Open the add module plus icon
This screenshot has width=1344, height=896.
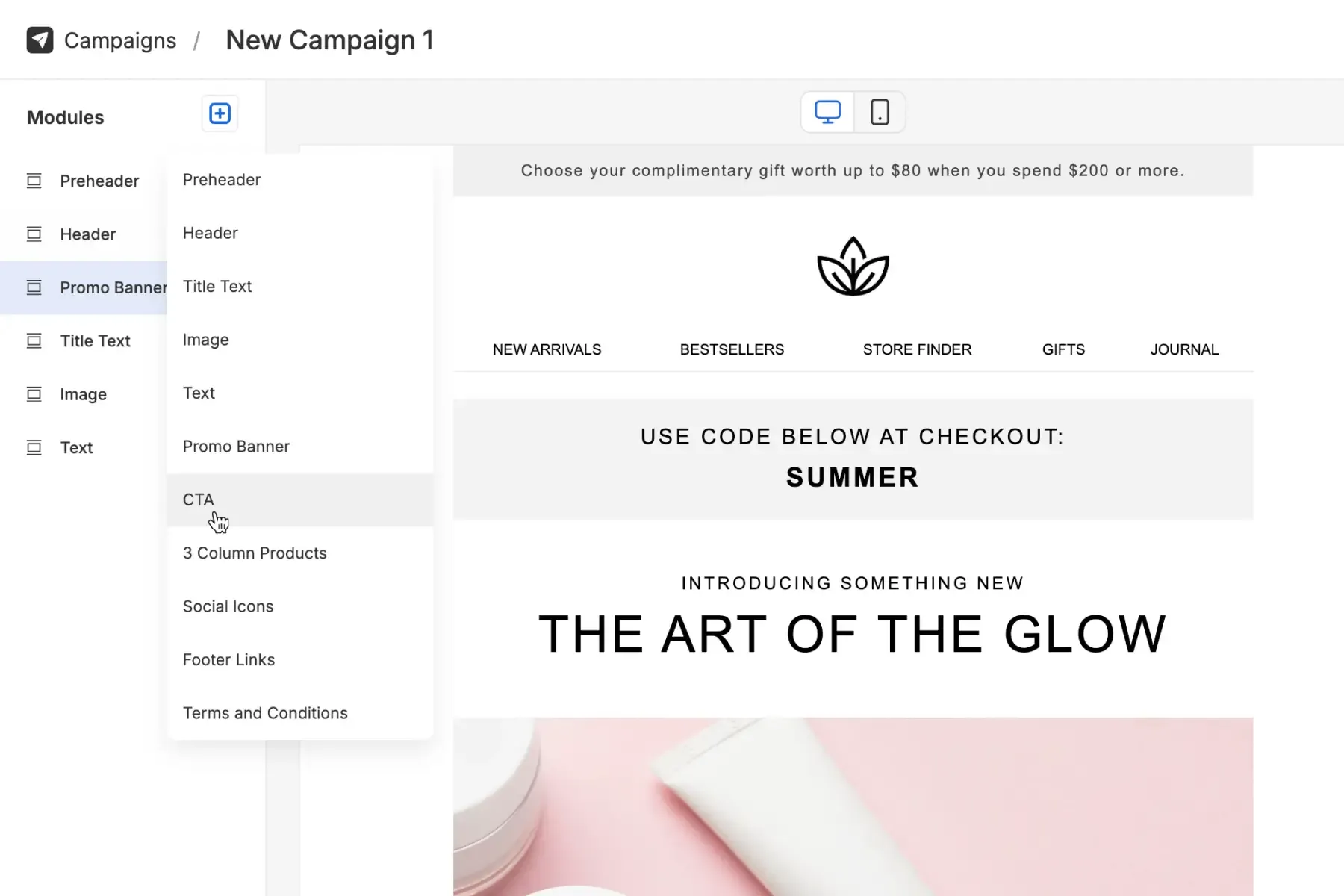point(219,113)
